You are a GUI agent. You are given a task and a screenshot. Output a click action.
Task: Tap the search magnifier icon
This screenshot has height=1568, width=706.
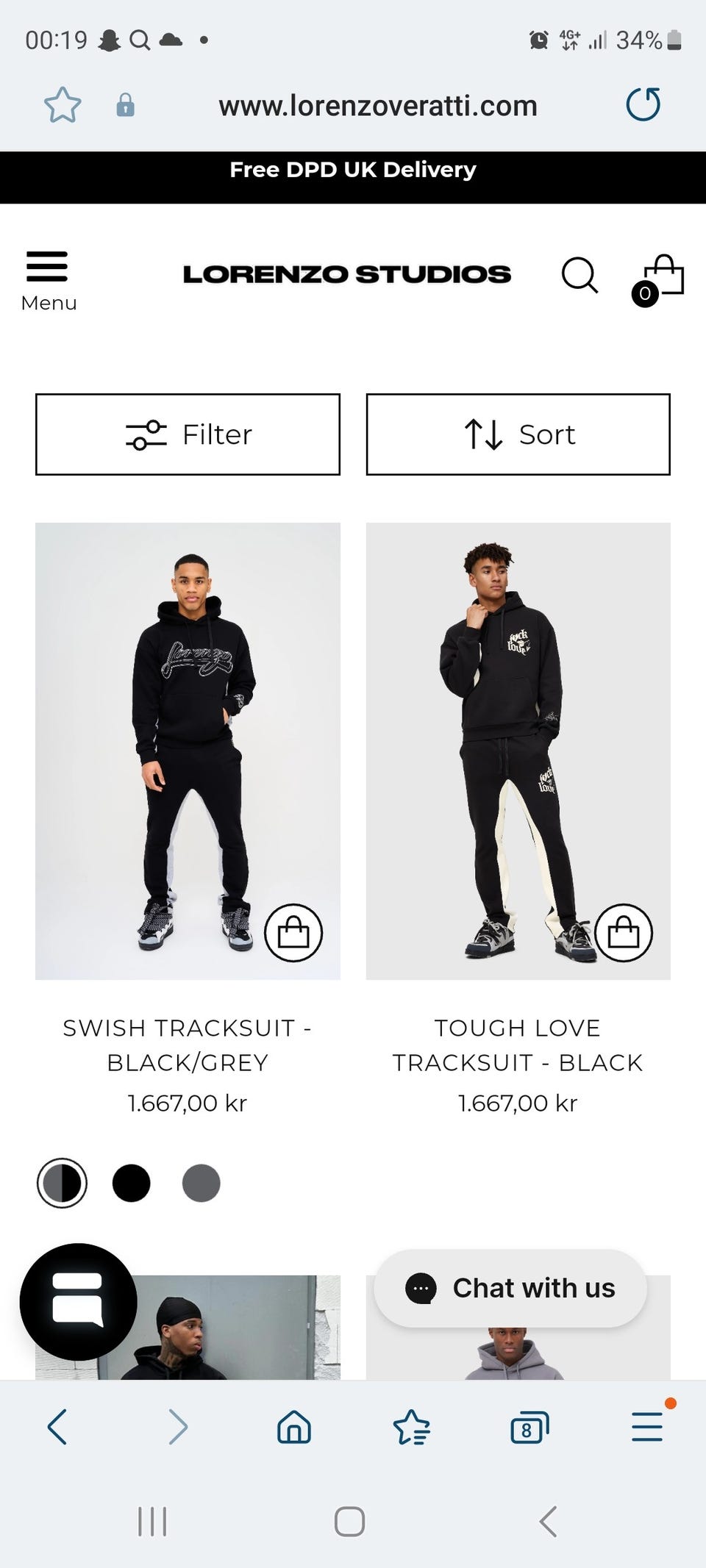(580, 276)
